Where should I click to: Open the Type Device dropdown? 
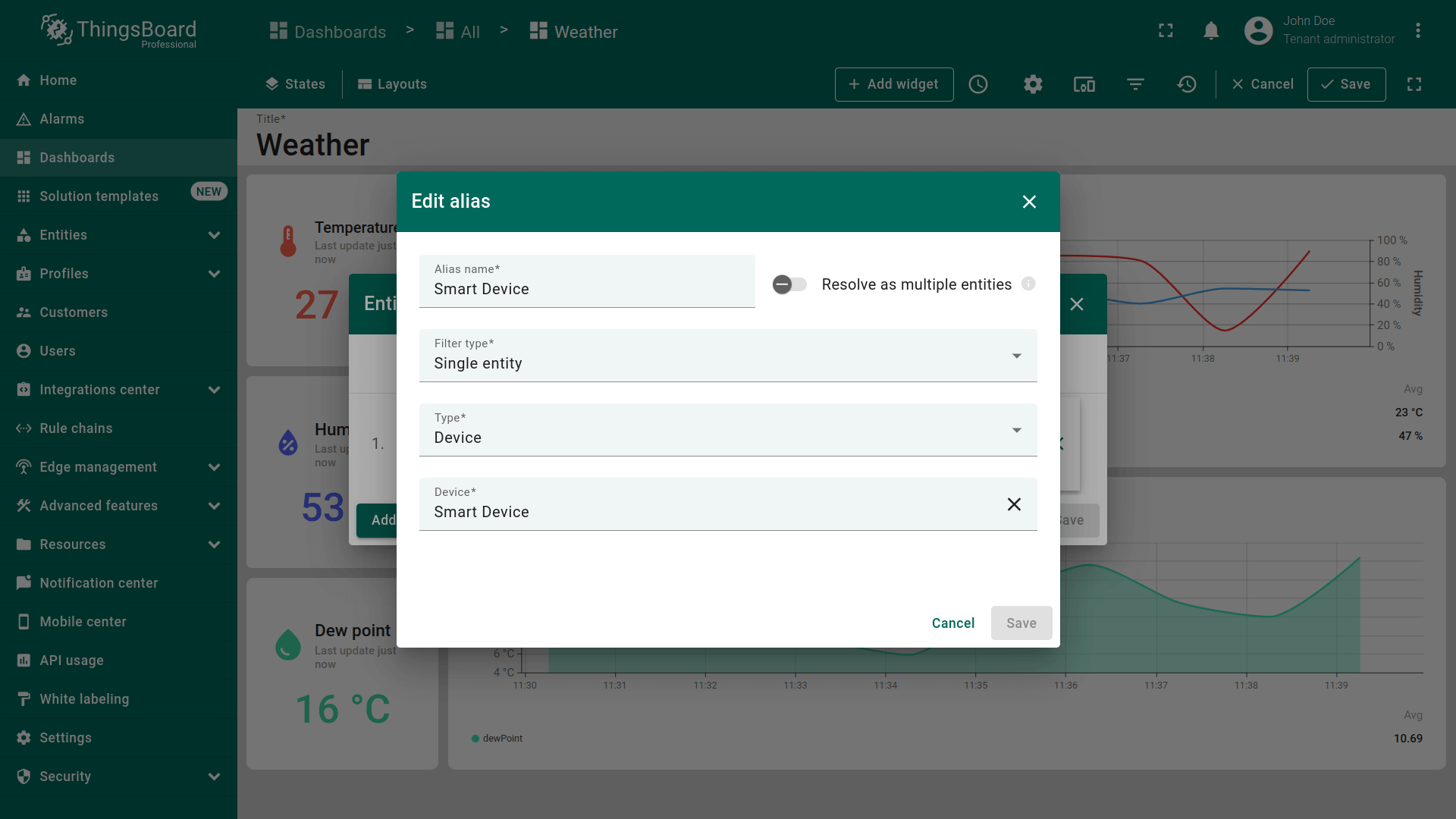727,430
